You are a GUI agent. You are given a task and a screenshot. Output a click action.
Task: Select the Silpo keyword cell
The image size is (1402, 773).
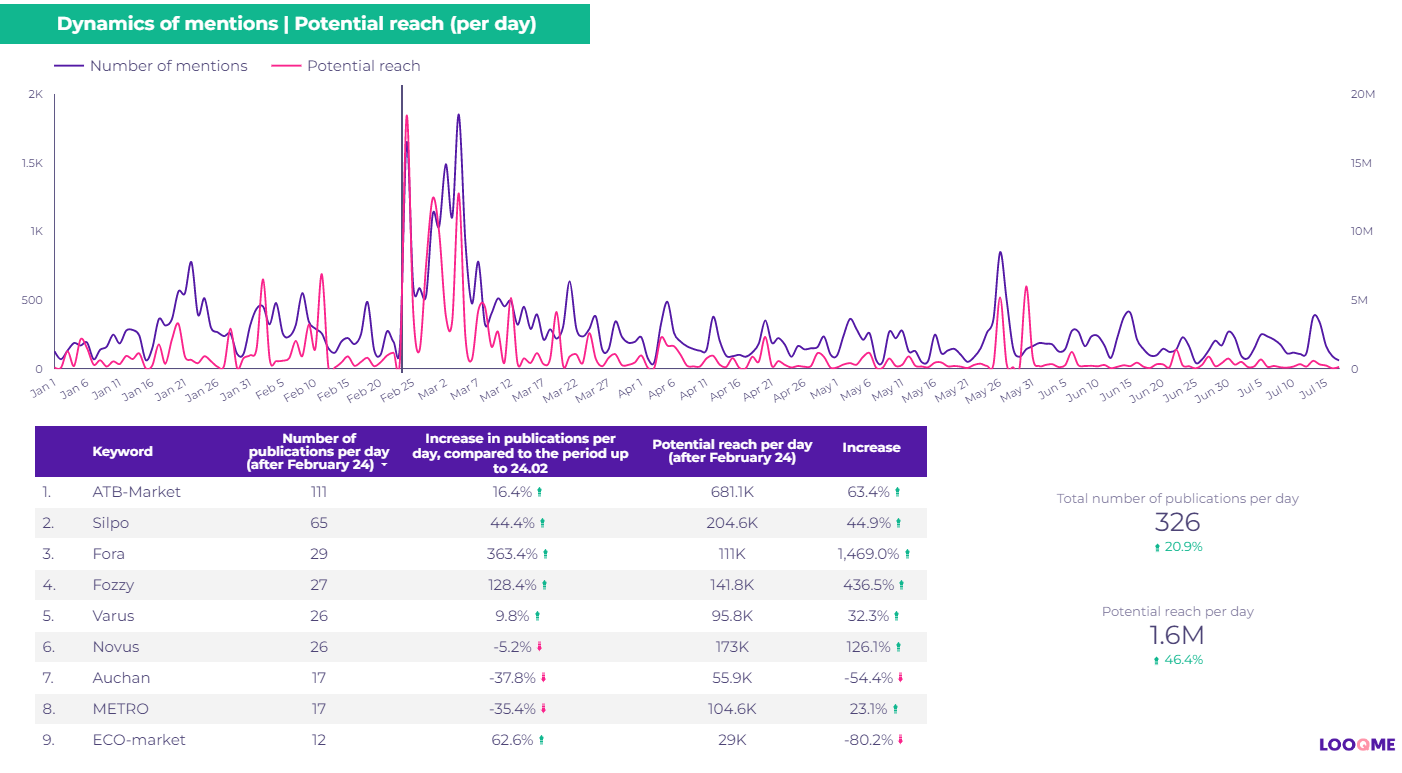pyautogui.click(x=110, y=523)
